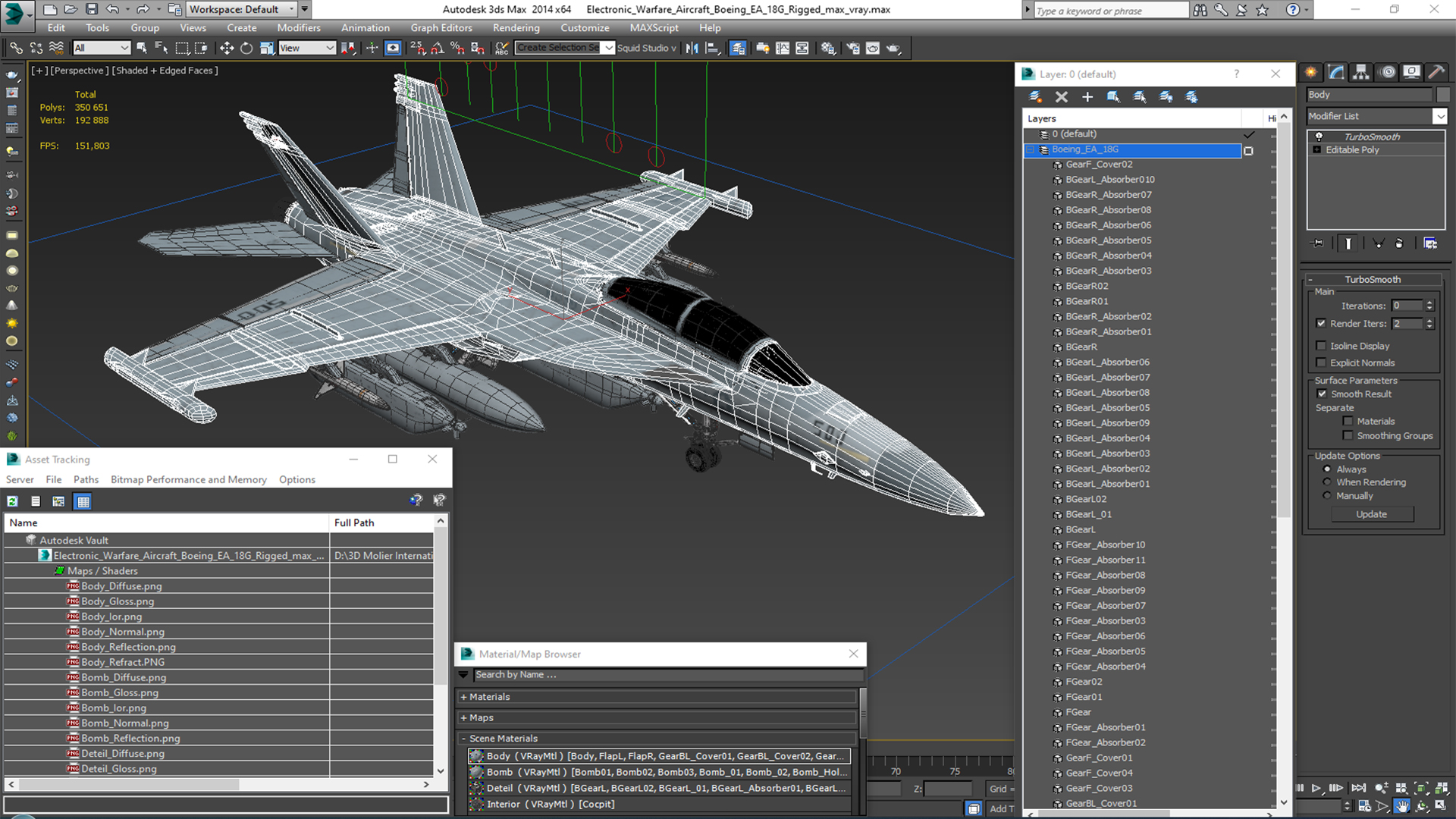Click the TurboSmooth Update button
This screenshot has height=819, width=1456.
pyautogui.click(x=1371, y=514)
